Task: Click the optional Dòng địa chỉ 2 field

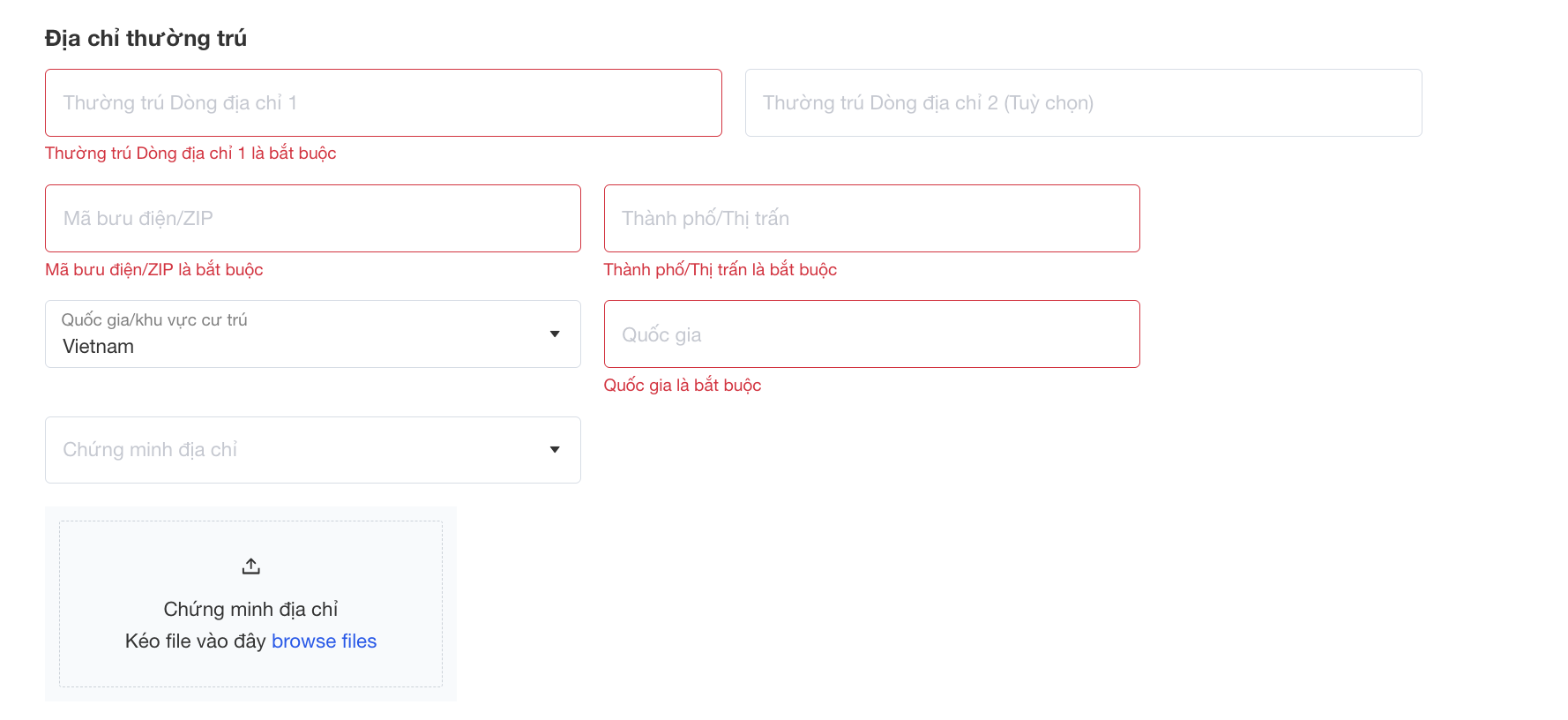Action: pyautogui.click(x=1083, y=103)
